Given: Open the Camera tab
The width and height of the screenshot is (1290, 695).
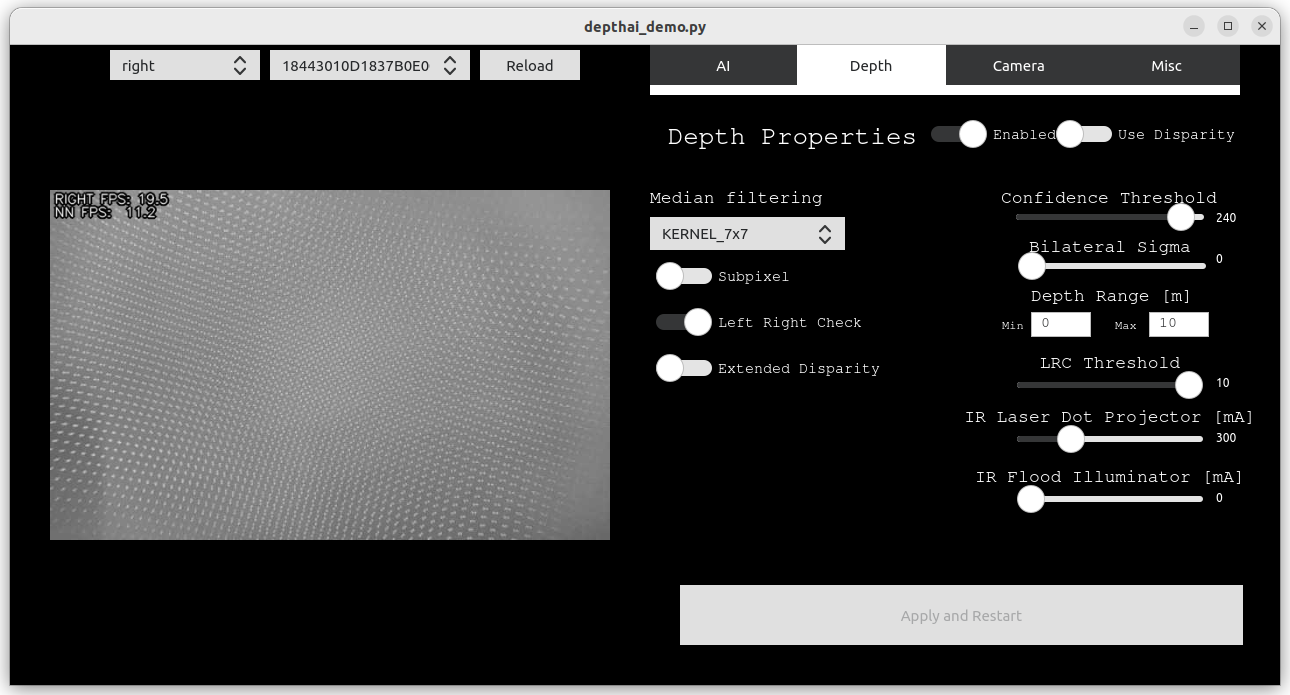Looking at the screenshot, I should point(1018,65).
